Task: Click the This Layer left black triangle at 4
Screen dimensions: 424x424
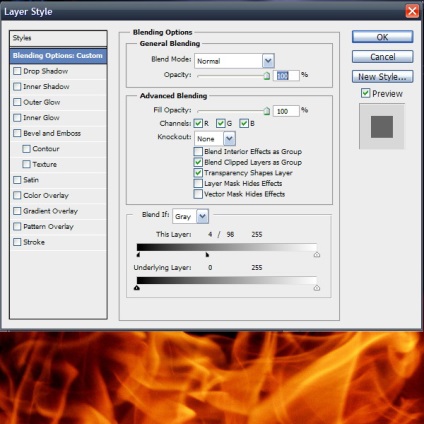Action: (138, 255)
